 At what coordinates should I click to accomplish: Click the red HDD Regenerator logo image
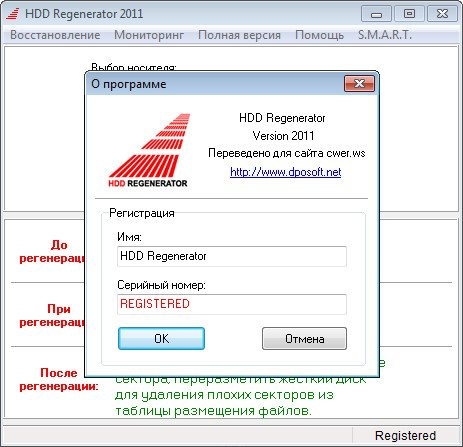(149, 150)
